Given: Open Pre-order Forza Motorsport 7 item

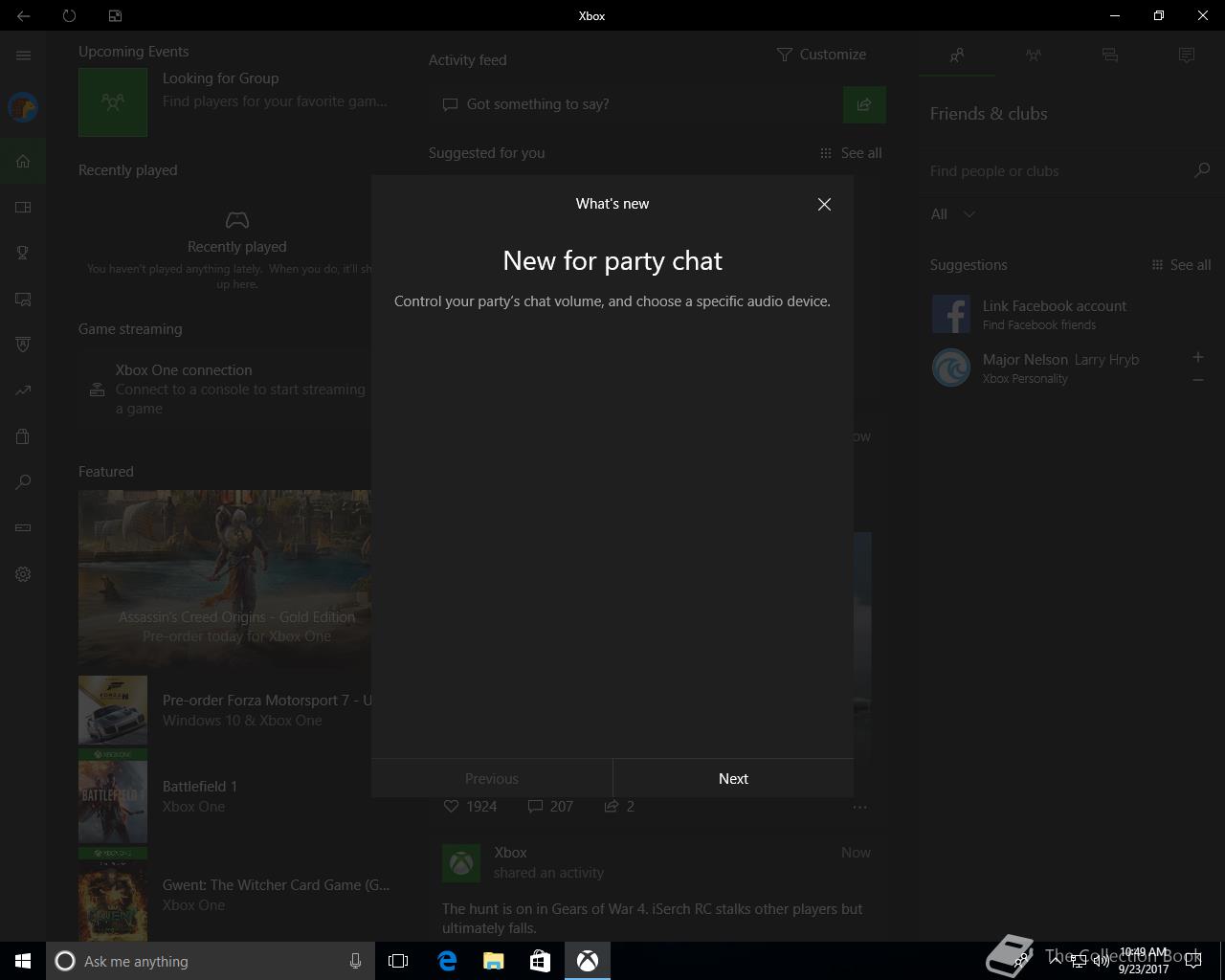Looking at the screenshot, I should 225,710.
